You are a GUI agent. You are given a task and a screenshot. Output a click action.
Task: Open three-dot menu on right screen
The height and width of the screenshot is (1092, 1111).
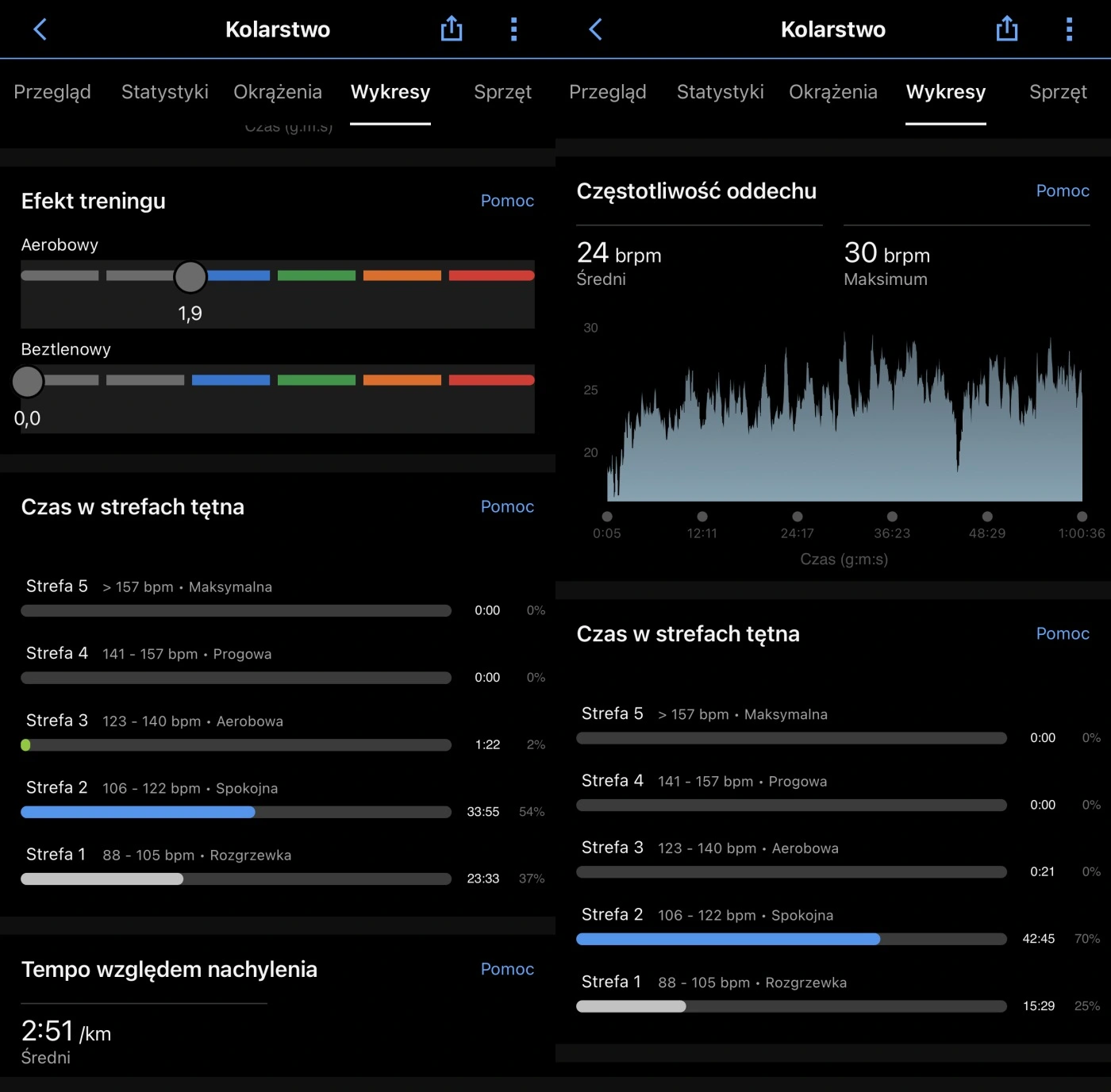1069,29
